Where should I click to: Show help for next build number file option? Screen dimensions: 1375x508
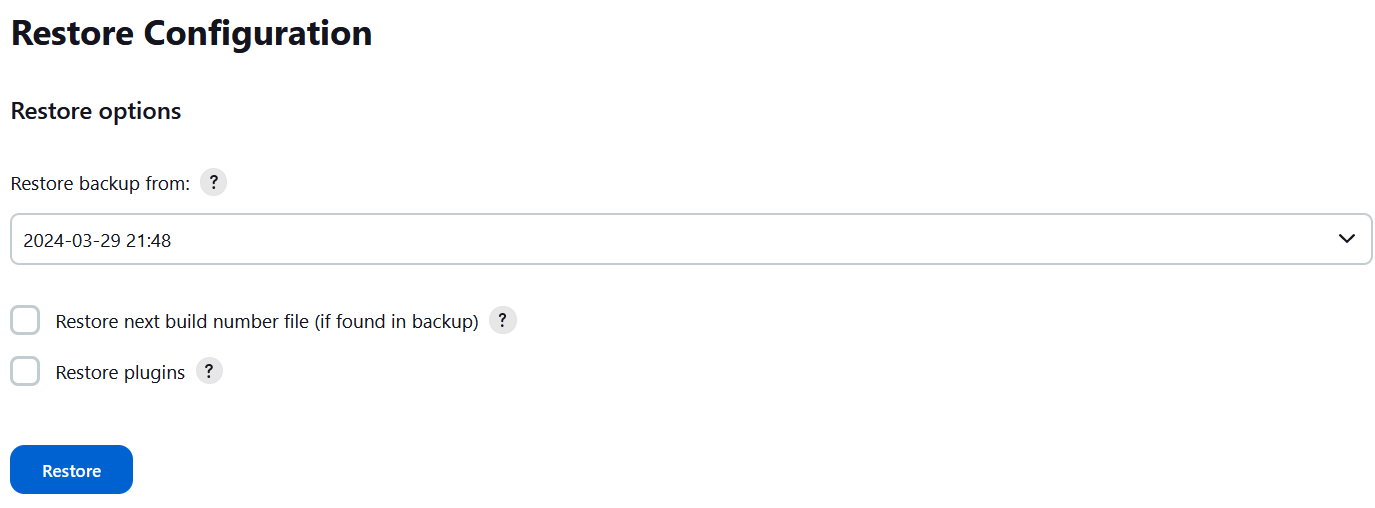pyautogui.click(x=503, y=321)
